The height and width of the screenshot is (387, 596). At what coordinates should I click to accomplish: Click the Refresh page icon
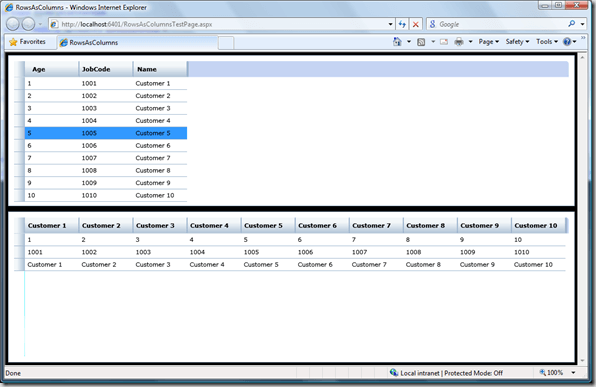tap(402, 24)
